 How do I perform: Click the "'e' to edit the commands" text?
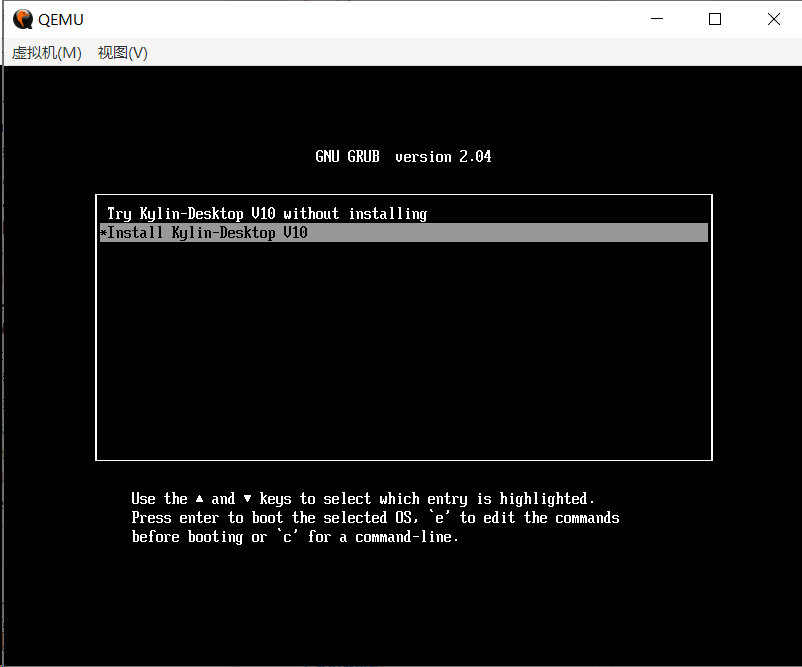(523, 518)
